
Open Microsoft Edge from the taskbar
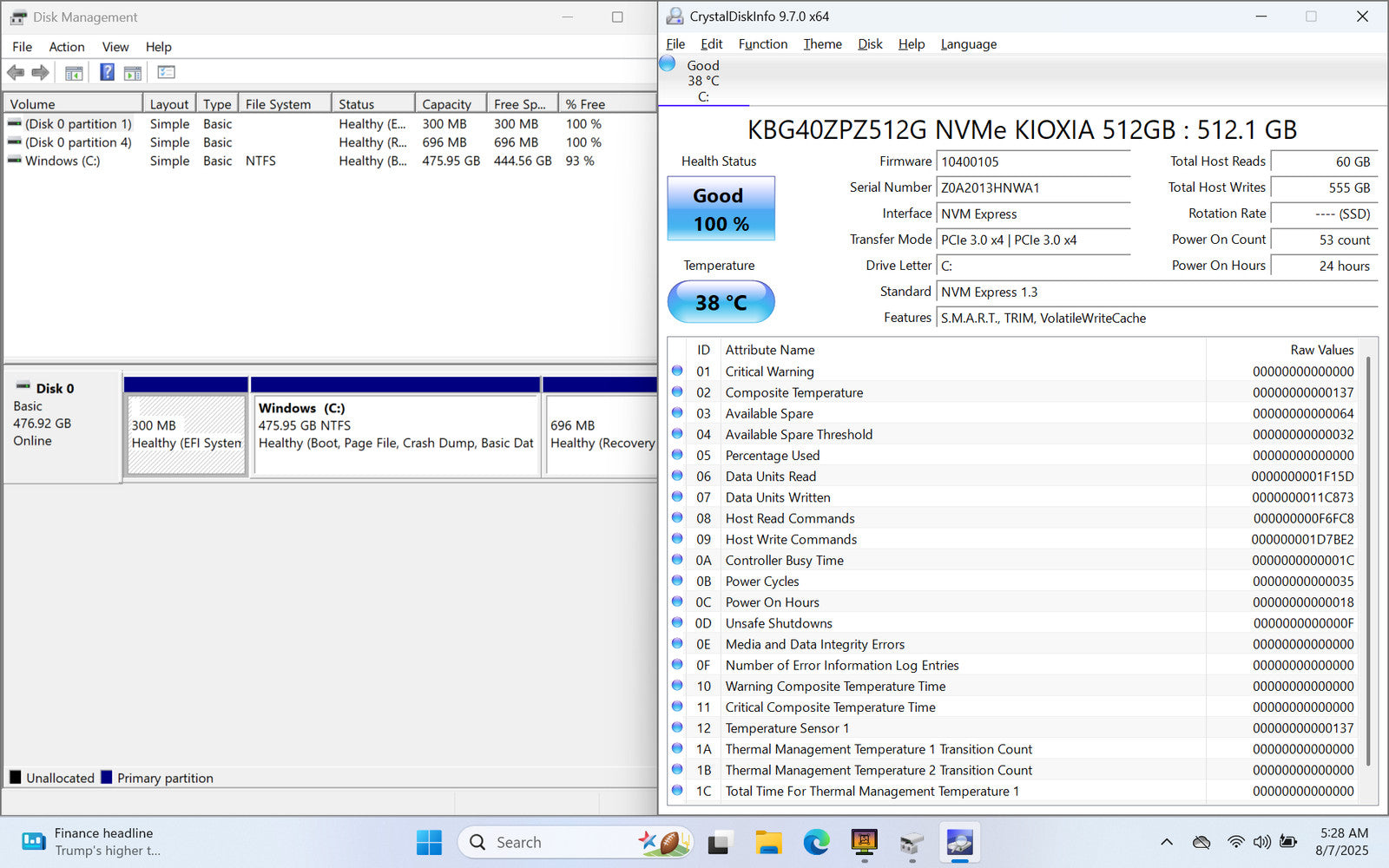[816, 842]
